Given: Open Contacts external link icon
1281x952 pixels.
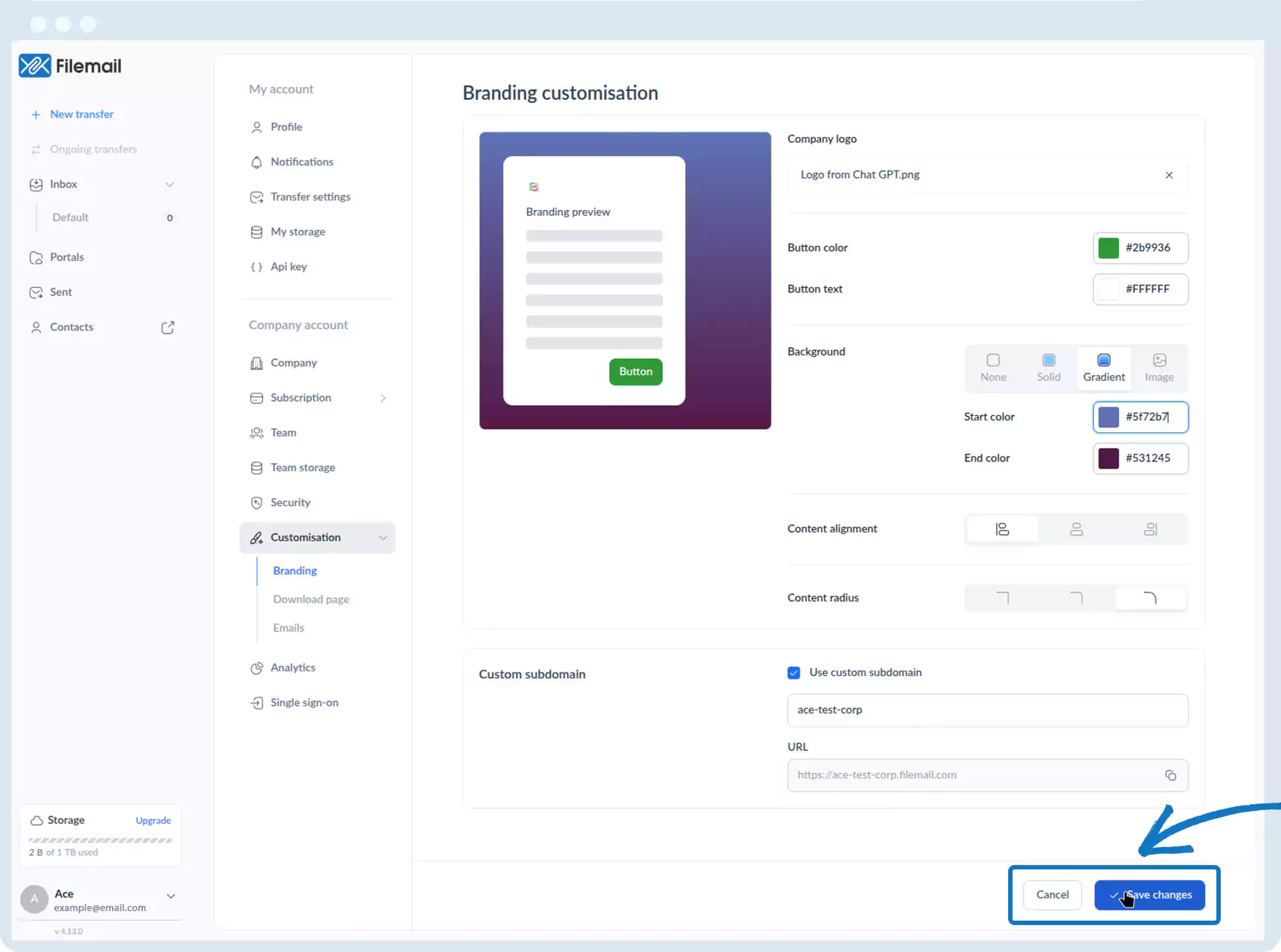Looking at the screenshot, I should click(x=168, y=327).
